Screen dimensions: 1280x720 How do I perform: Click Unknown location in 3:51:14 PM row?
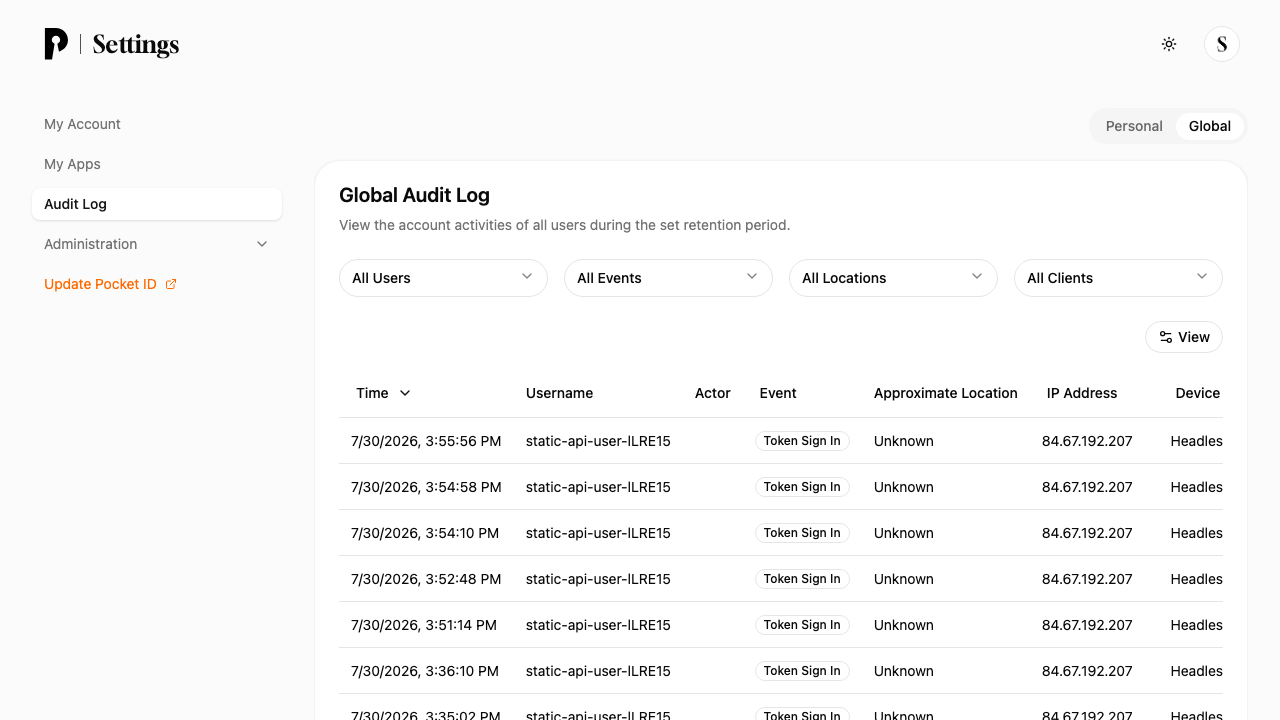coord(904,625)
